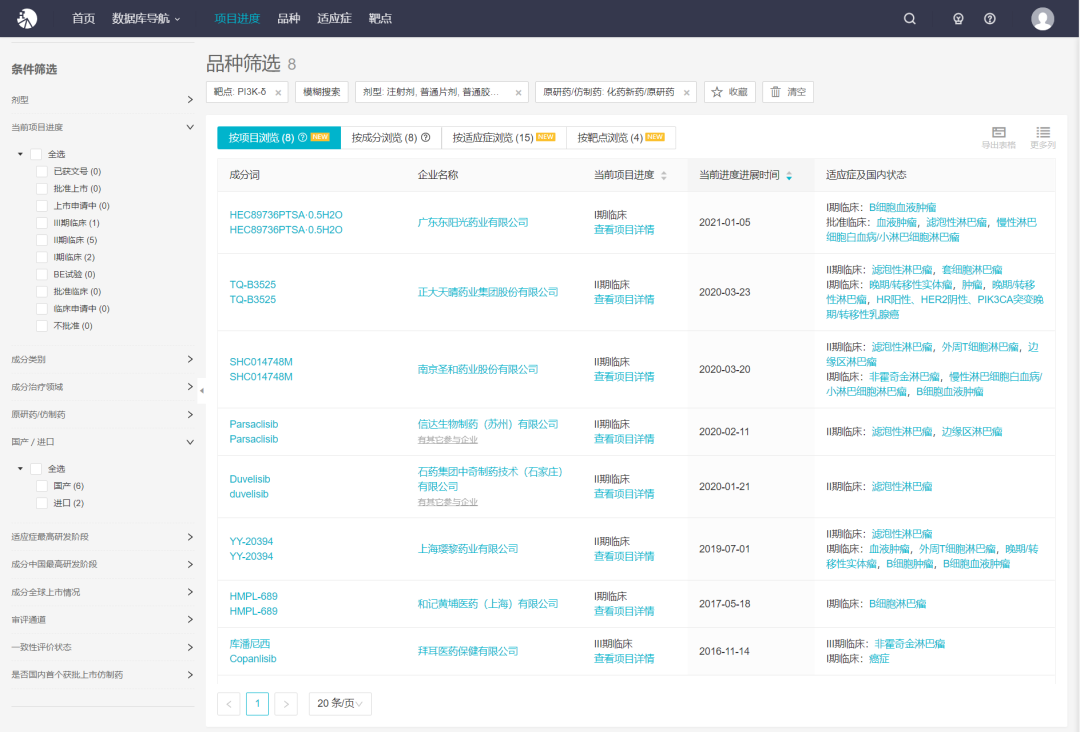Open 品种 in top navigation
The image size is (1080, 732).
[x=289, y=19]
